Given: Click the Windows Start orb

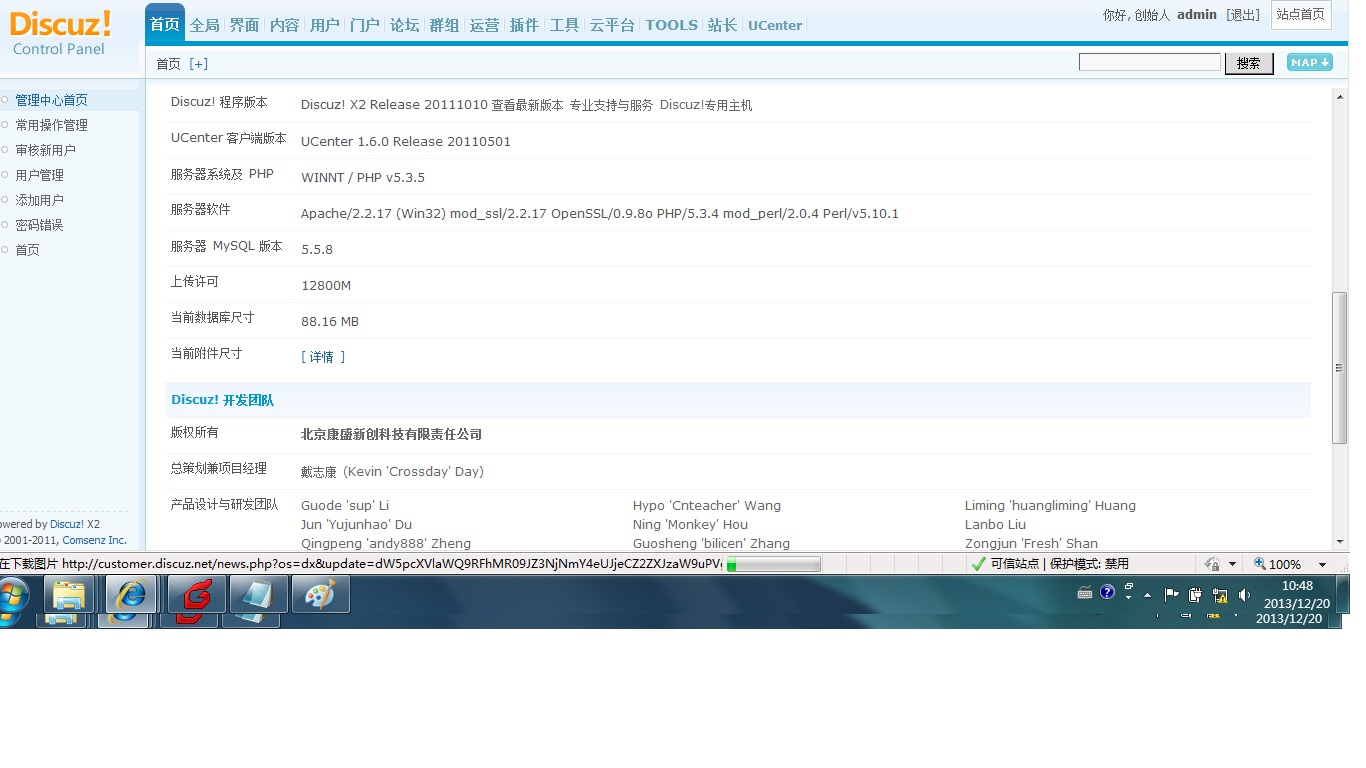Looking at the screenshot, I should coord(12,596).
